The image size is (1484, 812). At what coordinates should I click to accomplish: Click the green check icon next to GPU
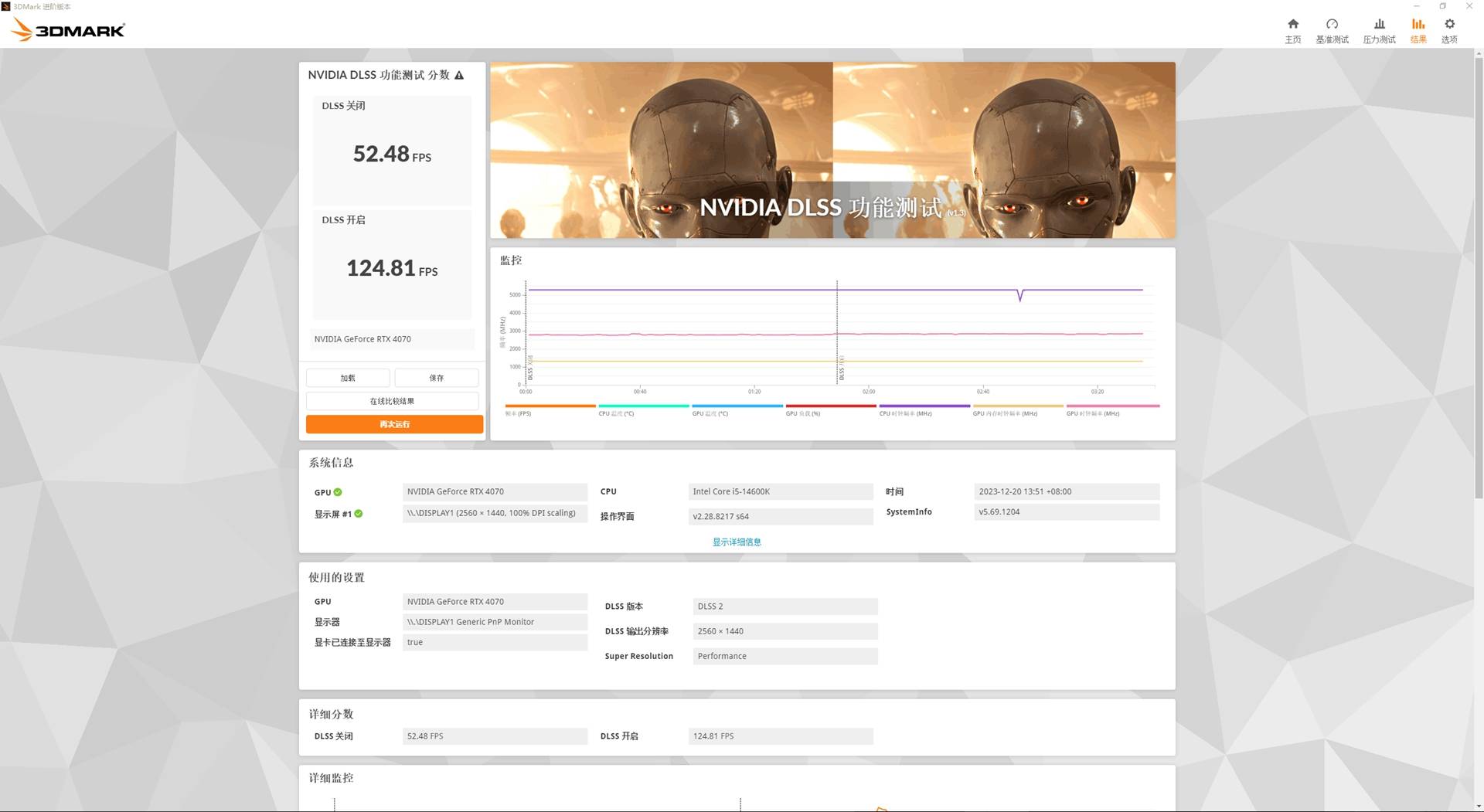click(x=338, y=492)
